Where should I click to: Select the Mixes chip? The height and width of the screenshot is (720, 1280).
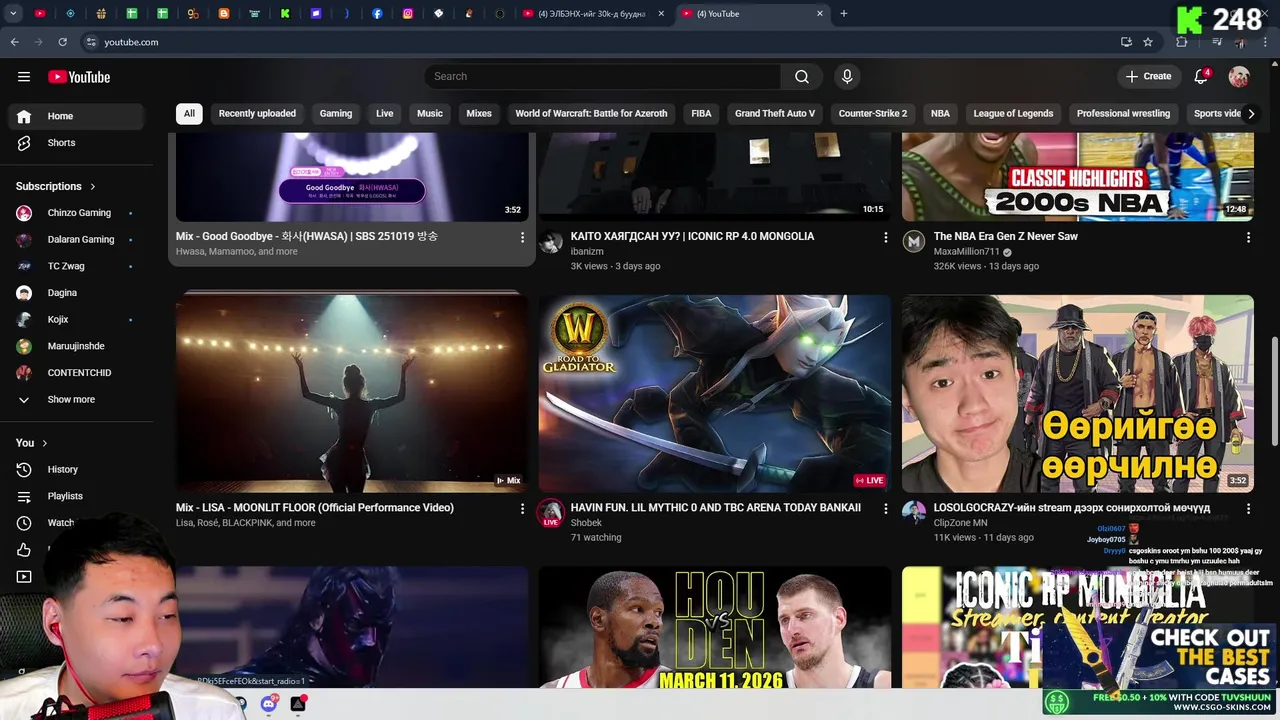tap(479, 114)
